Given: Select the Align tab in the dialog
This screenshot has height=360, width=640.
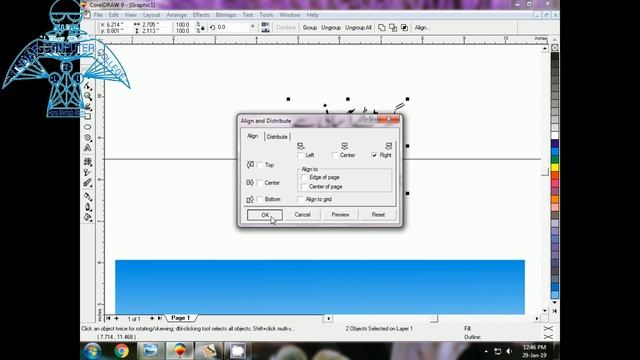Looking at the screenshot, I should (253, 136).
